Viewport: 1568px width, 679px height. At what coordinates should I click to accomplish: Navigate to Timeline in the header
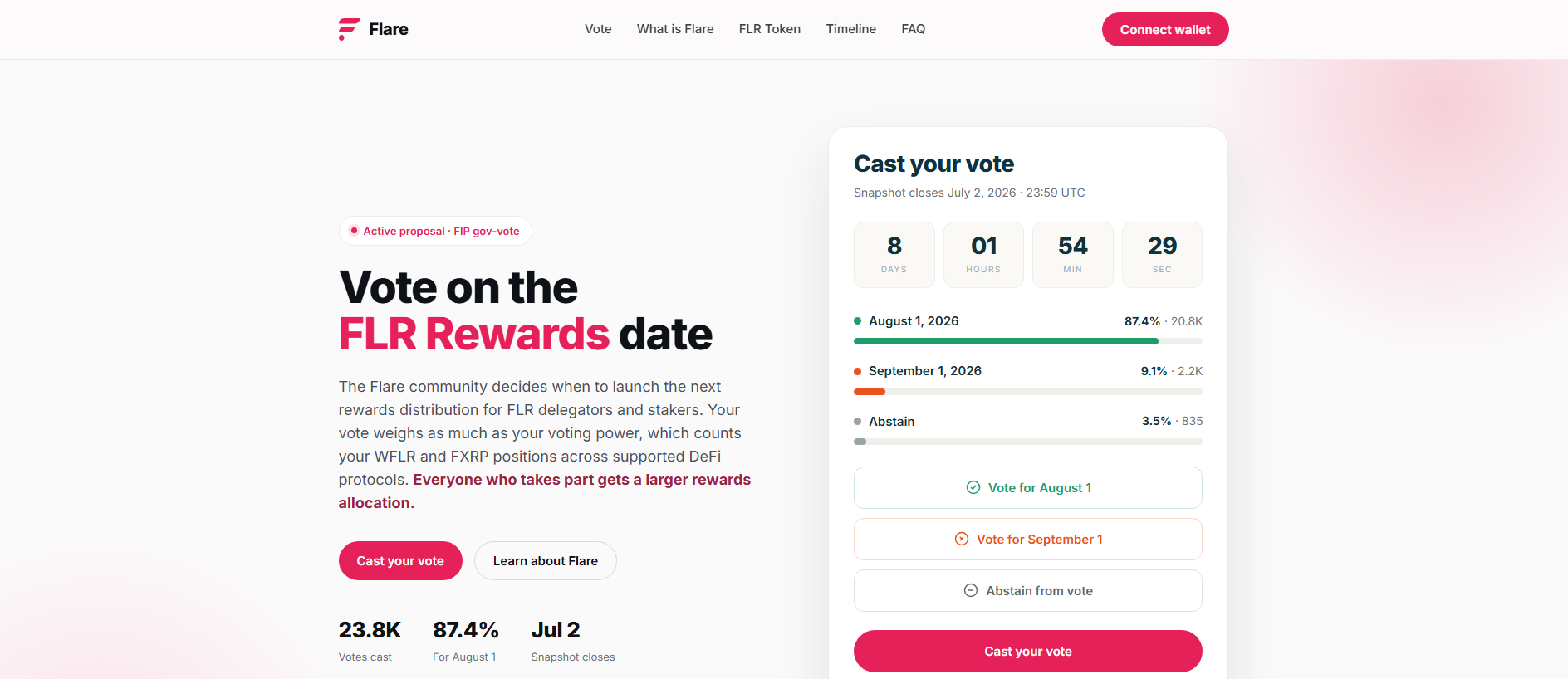(851, 29)
